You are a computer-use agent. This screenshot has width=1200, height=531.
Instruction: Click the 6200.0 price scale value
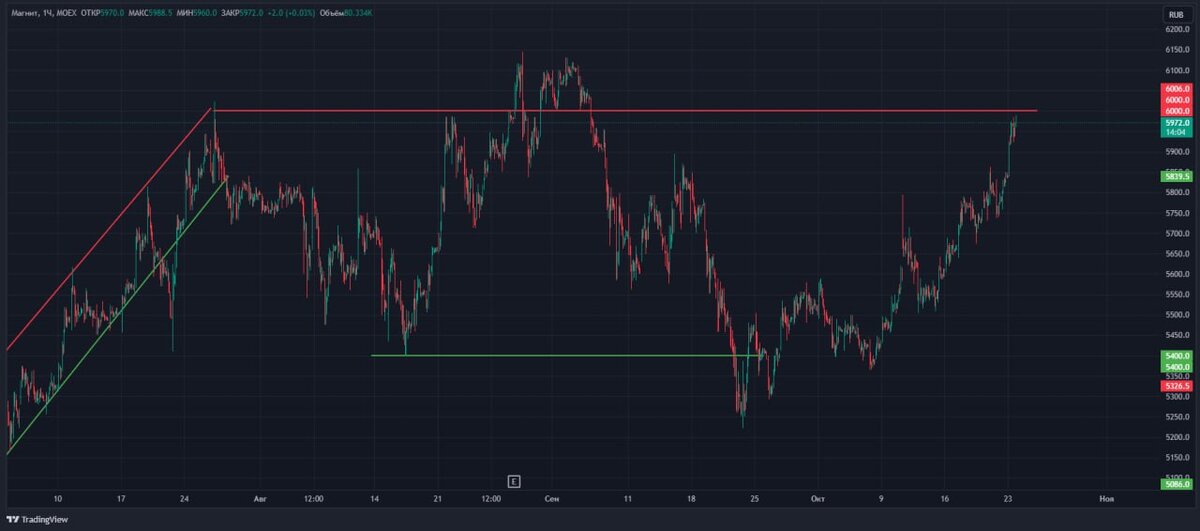1177,29
